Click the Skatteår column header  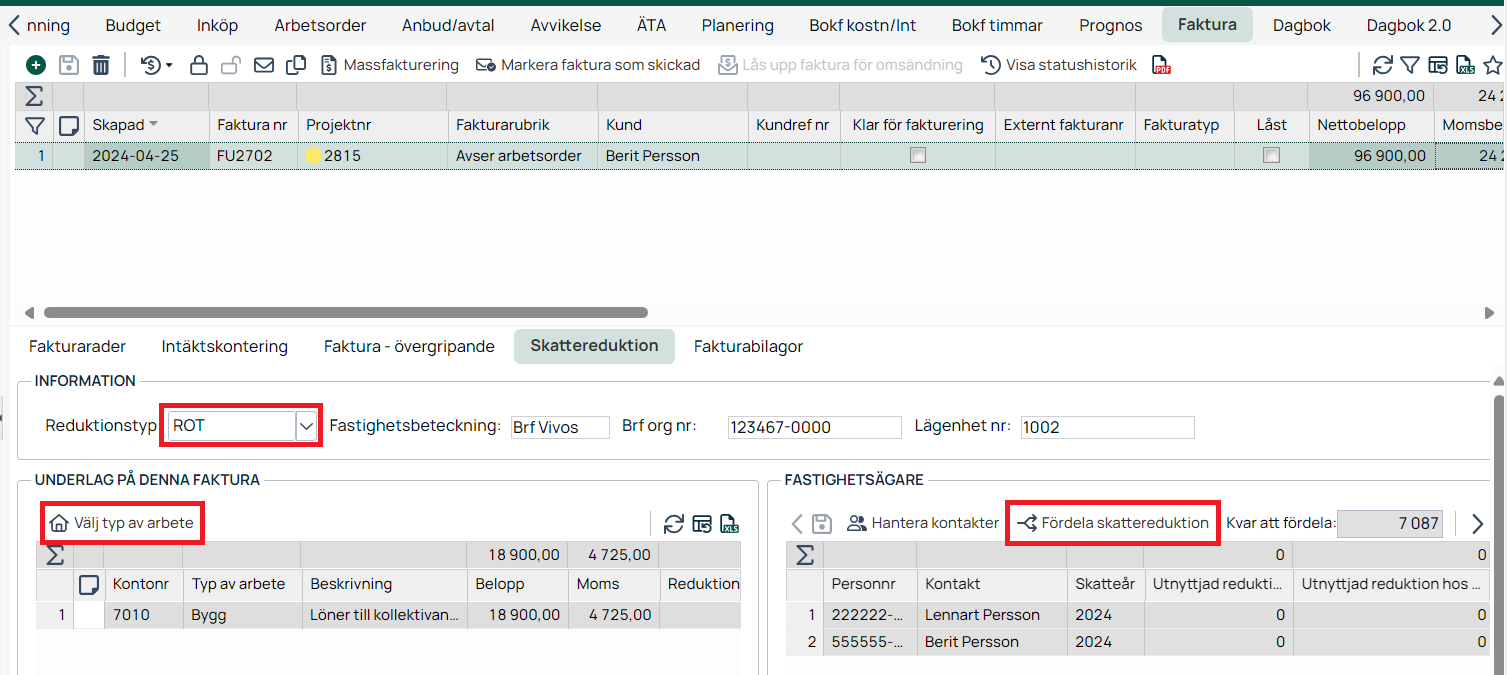pos(1105,584)
